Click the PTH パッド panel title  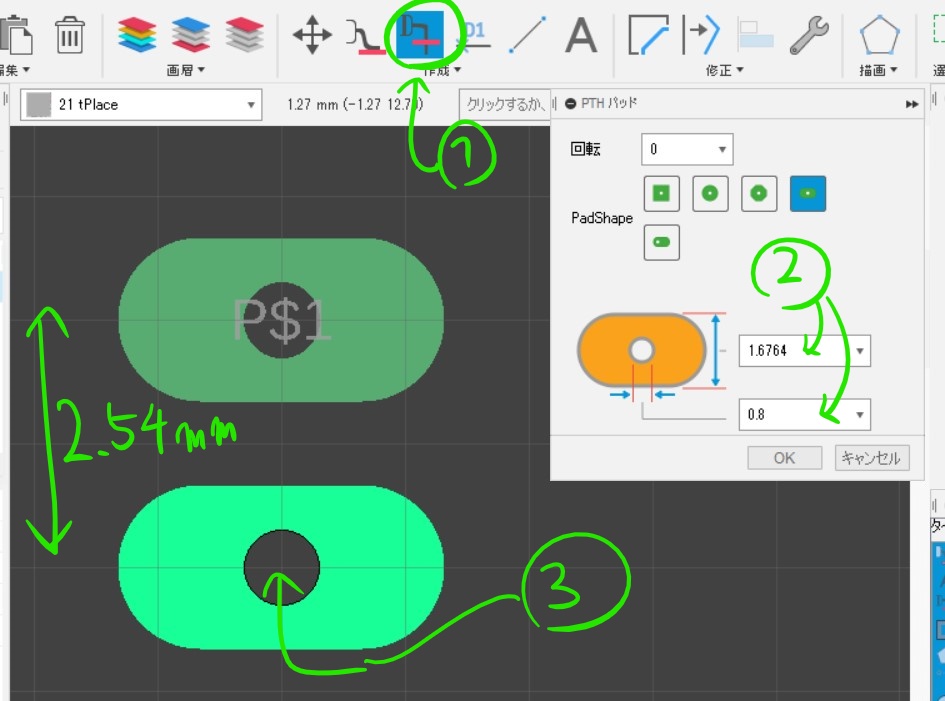(609, 104)
